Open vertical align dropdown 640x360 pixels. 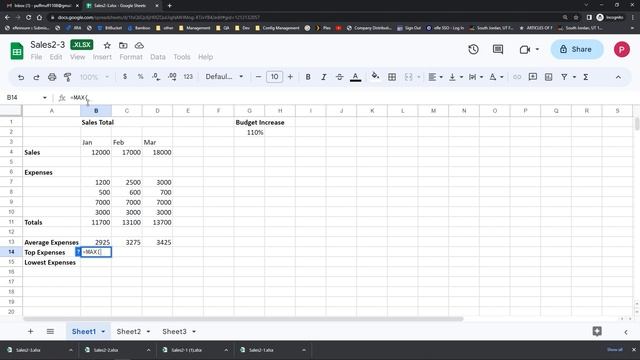(456, 77)
